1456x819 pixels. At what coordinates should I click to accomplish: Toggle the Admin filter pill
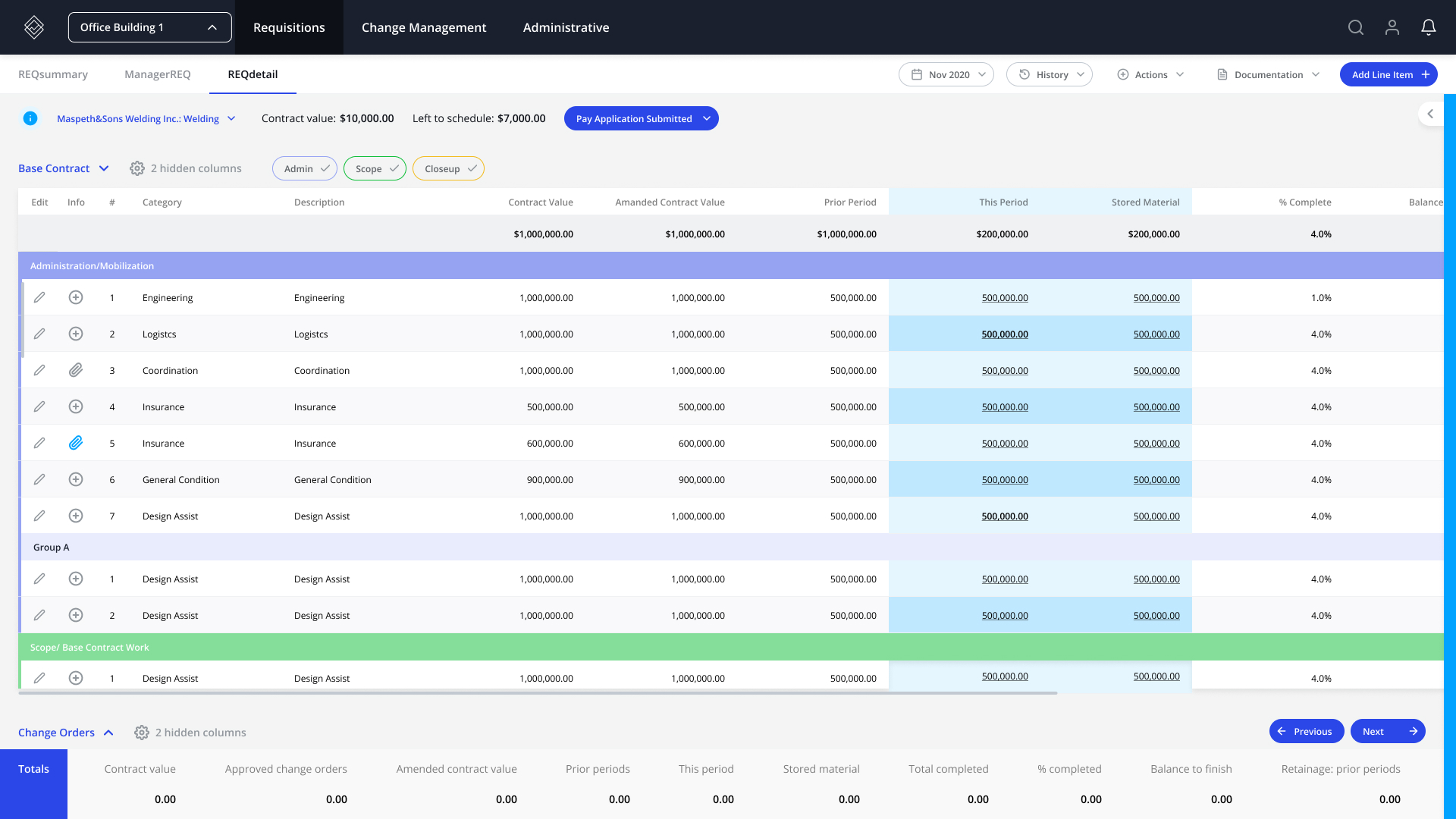coord(304,168)
